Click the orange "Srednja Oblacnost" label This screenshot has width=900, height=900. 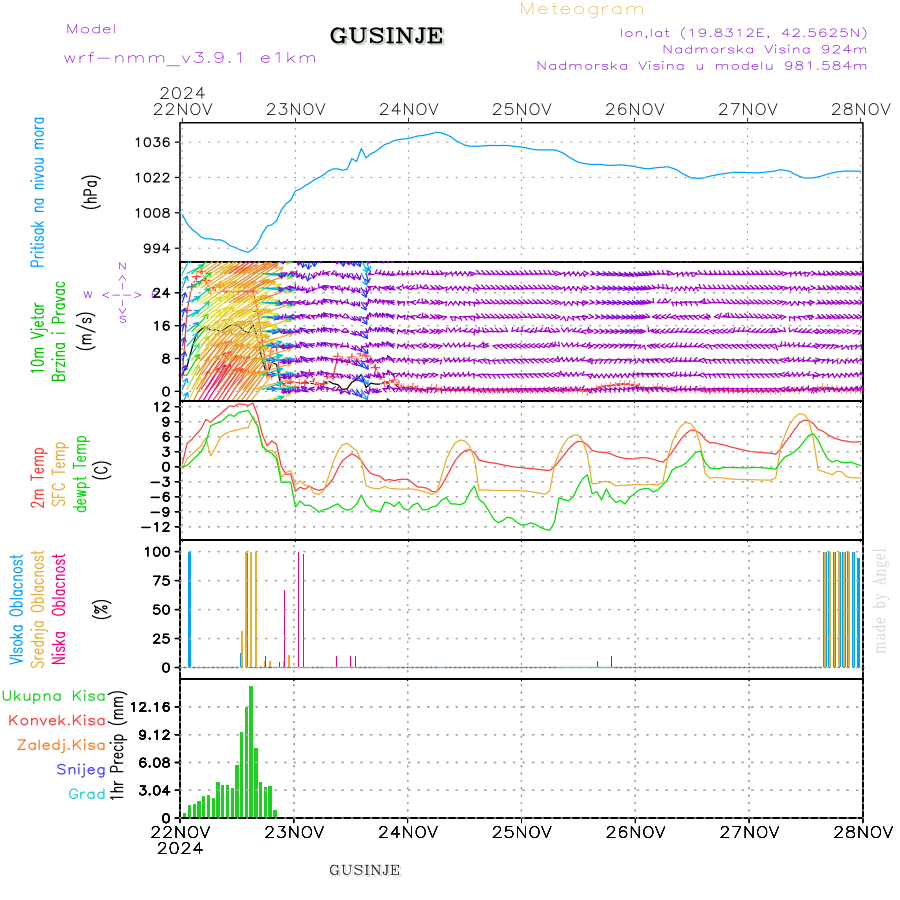pos(38,610)
